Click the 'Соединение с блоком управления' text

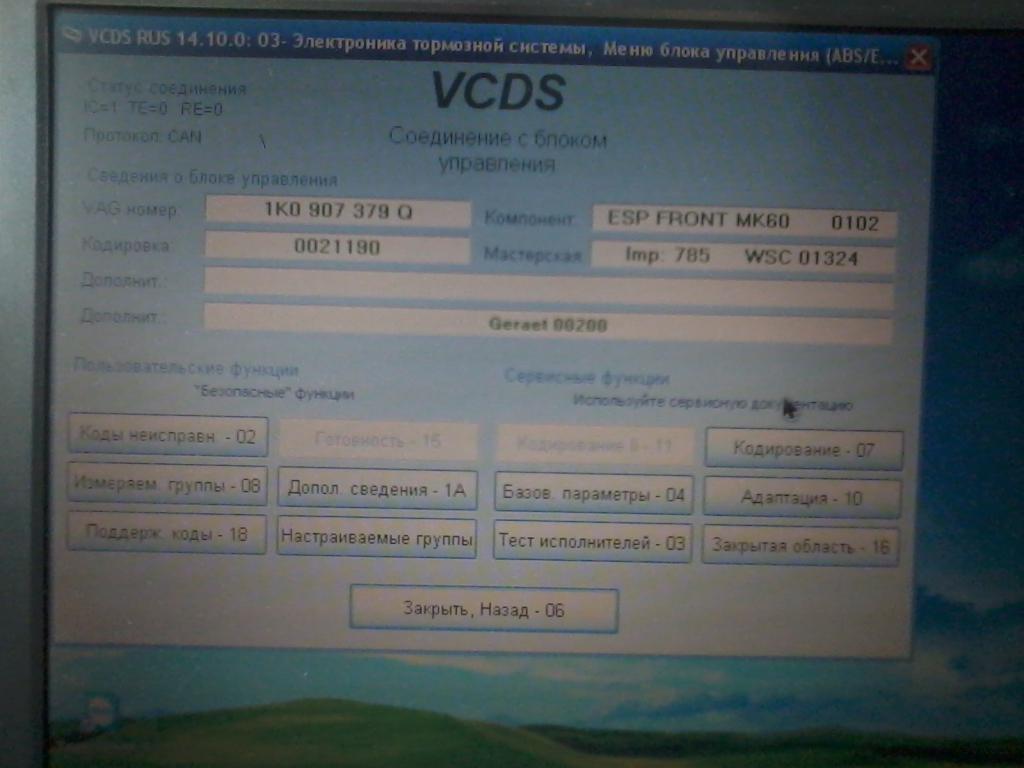(498, 150)
